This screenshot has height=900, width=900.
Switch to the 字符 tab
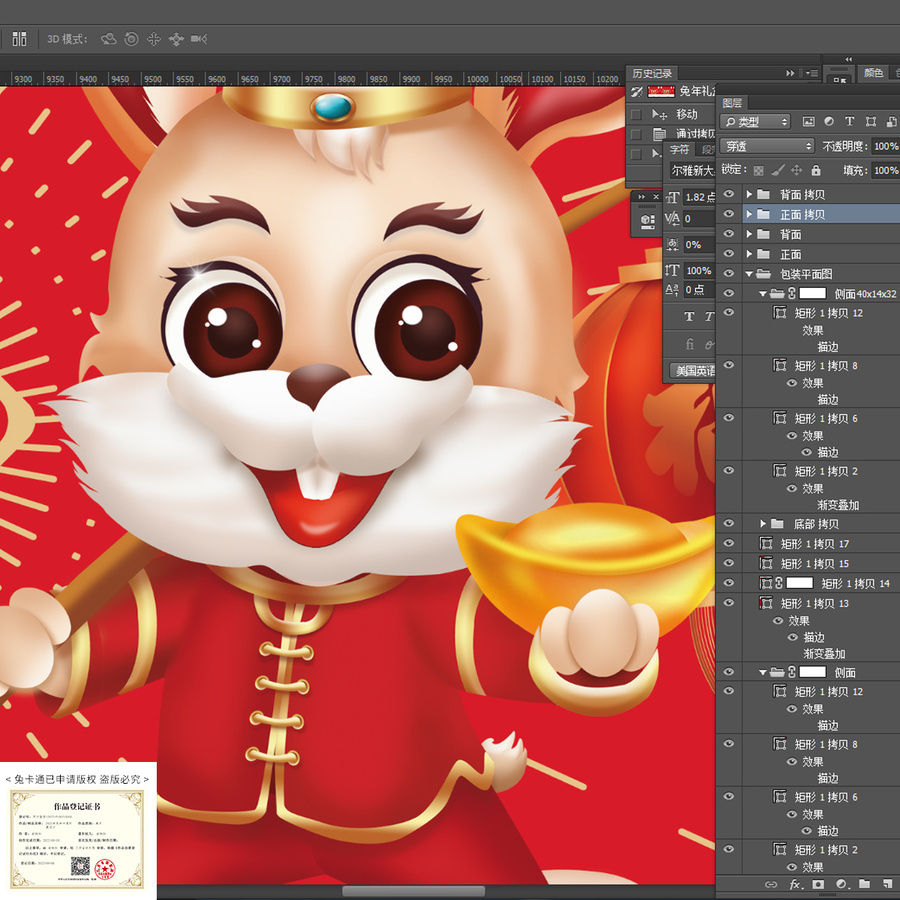click(x=680, y=150)
